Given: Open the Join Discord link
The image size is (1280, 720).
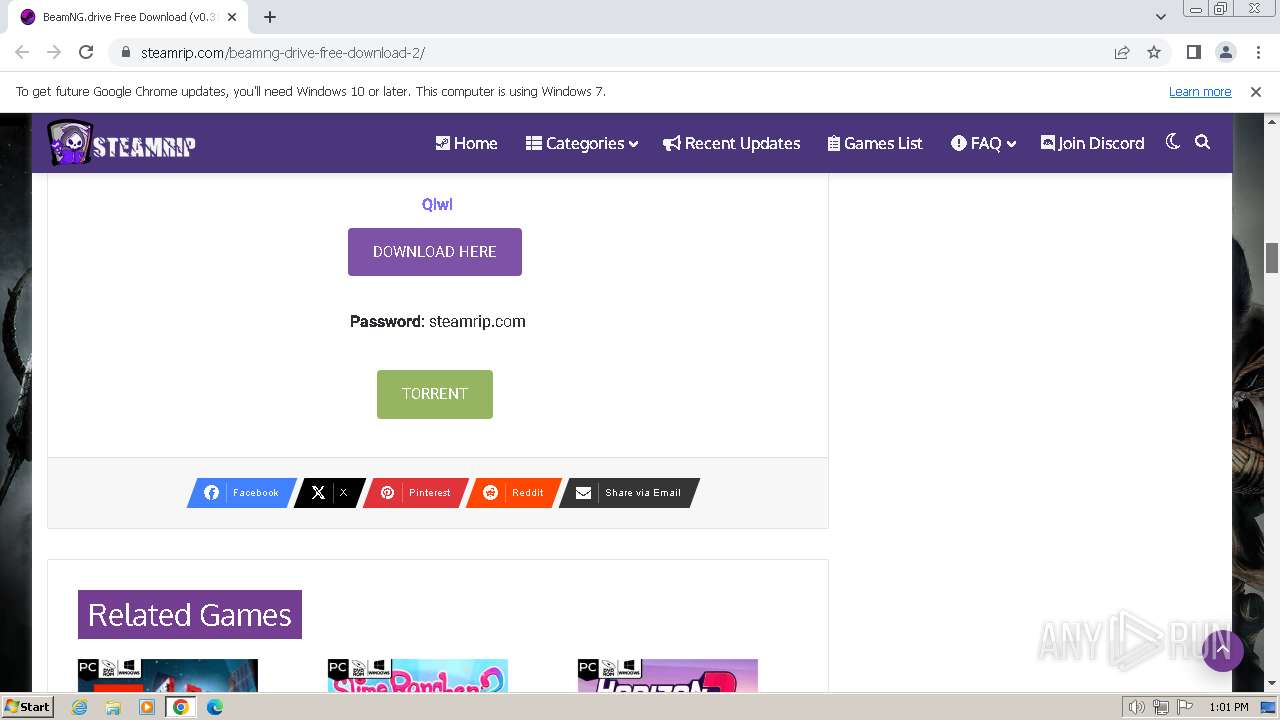Looking at the screenshot, I should pyautogui.click(x=1092, y=143).
